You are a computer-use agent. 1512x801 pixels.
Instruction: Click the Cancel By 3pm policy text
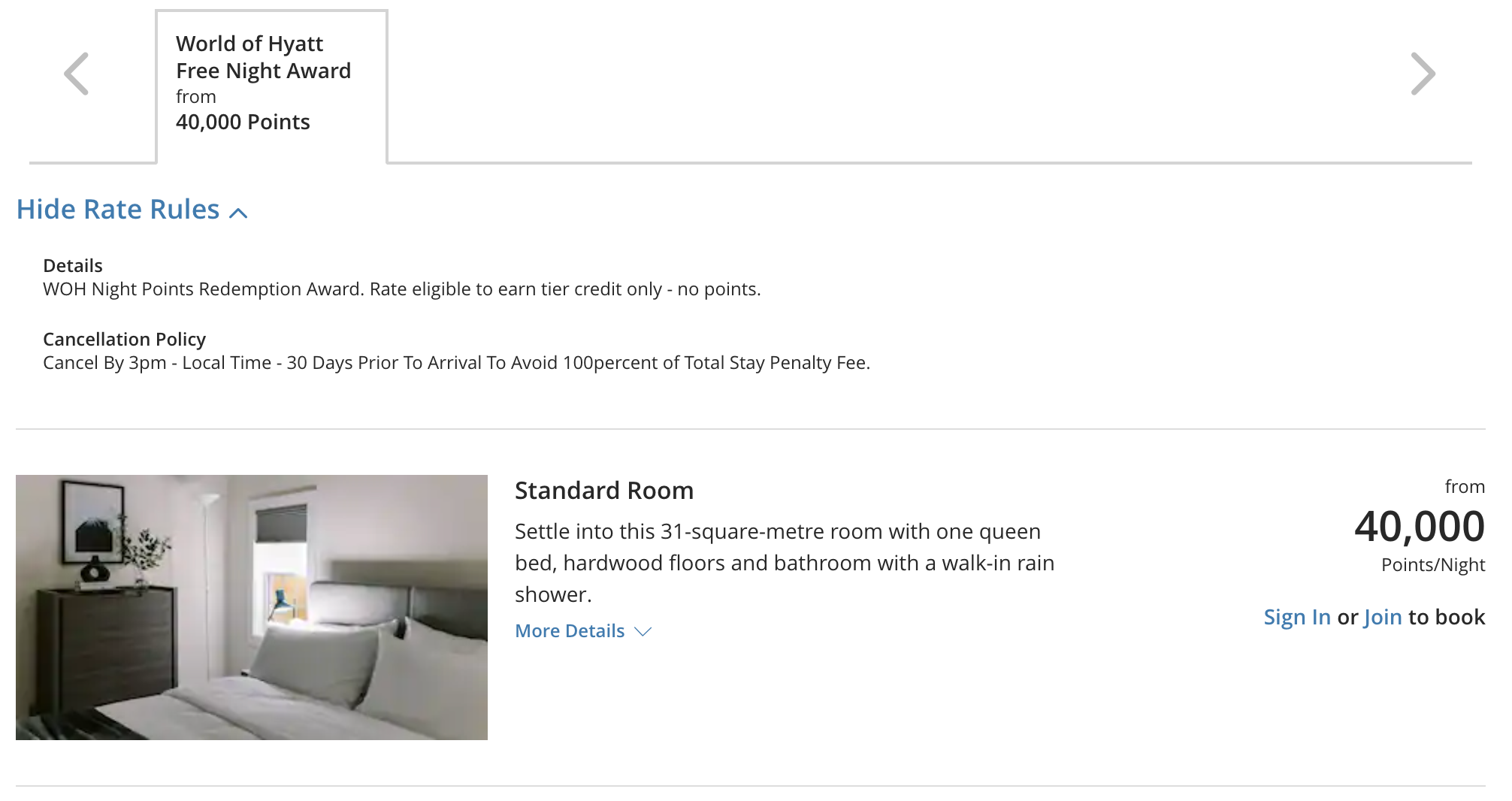pos(456,363)
